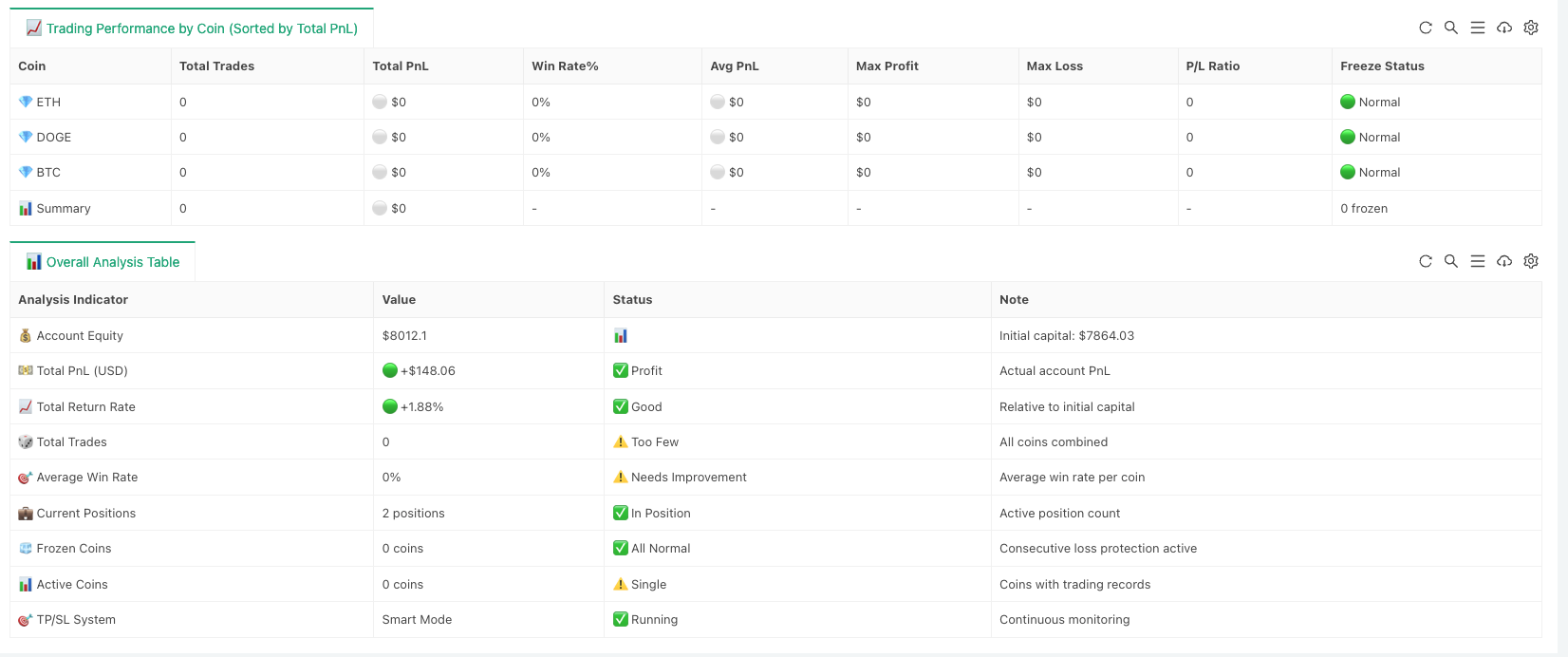Viewport: 1568px width, 657px height.
Task: Click the 0 frozen summary cell
Action: (x=1364, y=208)
